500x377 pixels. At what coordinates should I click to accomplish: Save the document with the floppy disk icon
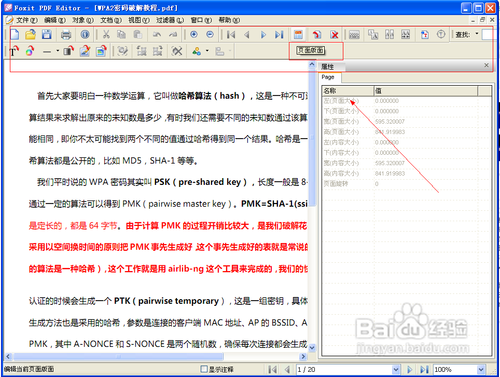(46, 34)
